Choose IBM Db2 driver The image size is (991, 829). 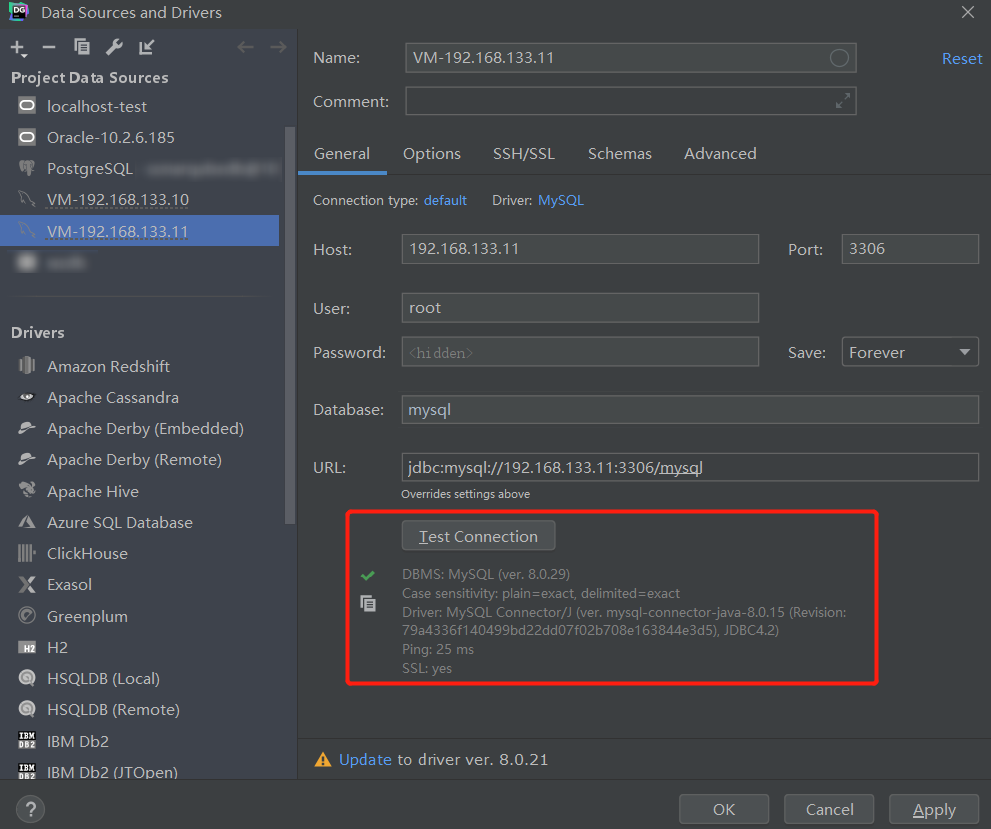(140, 741)
